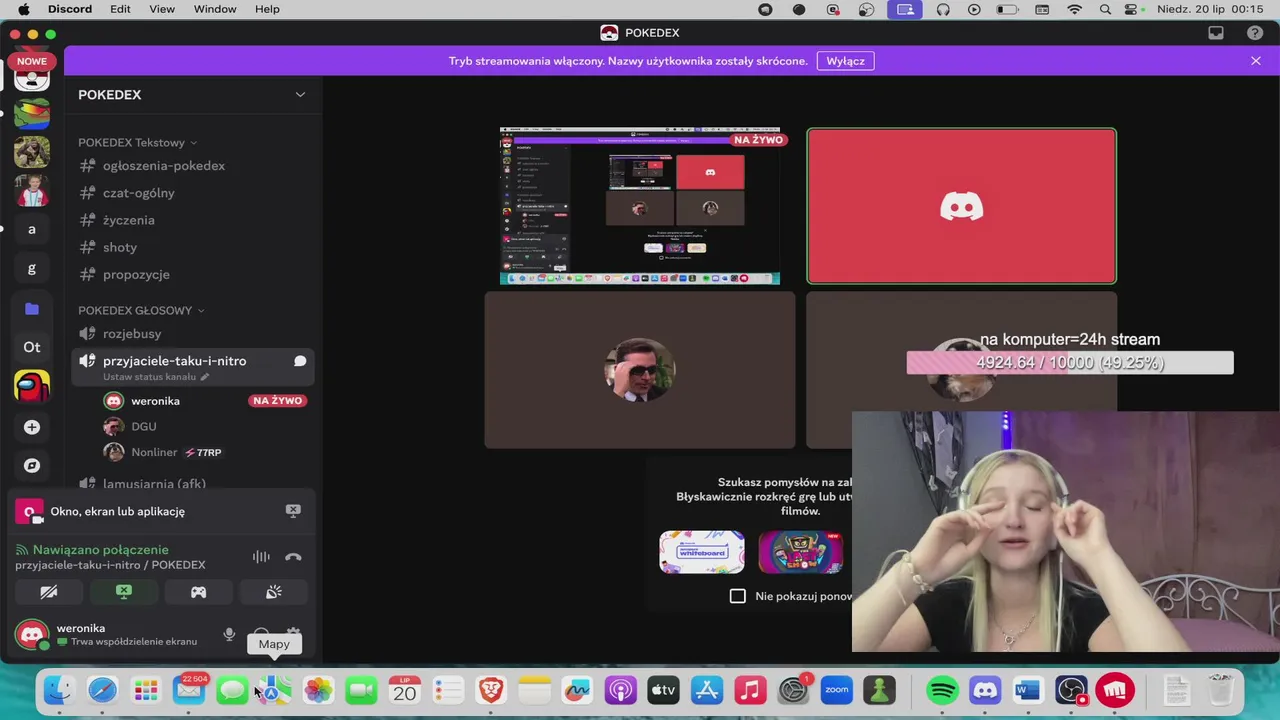This screenshot has height=720, width=1280.
Task: Open the Help menu
Action: tap(267, 9)
